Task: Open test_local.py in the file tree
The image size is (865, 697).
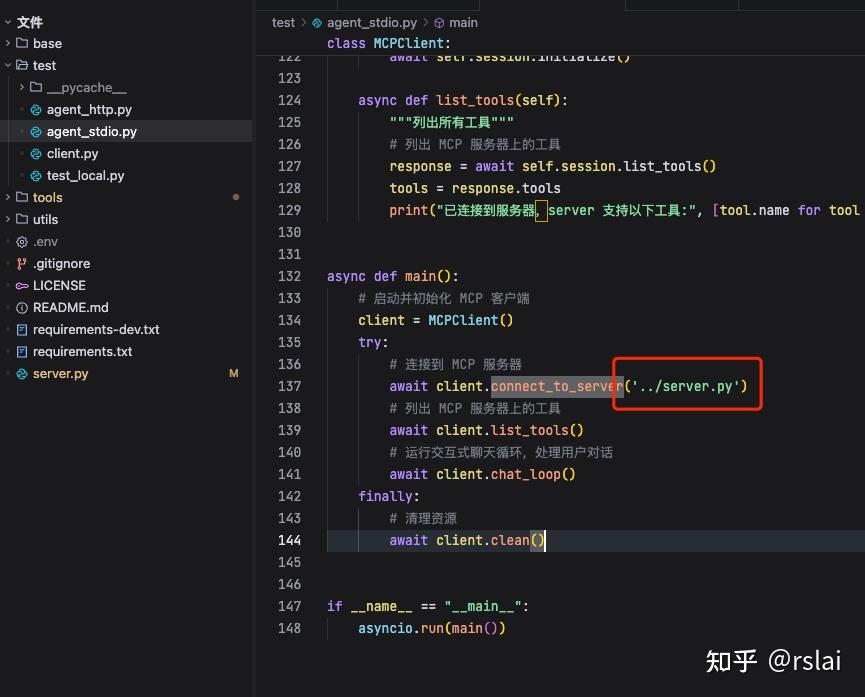Action: (x=85, y=175)
